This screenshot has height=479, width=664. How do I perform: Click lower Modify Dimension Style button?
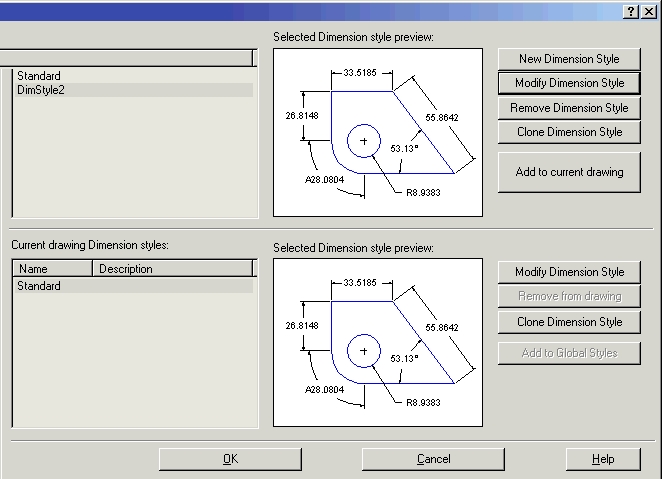pos(569,272)
